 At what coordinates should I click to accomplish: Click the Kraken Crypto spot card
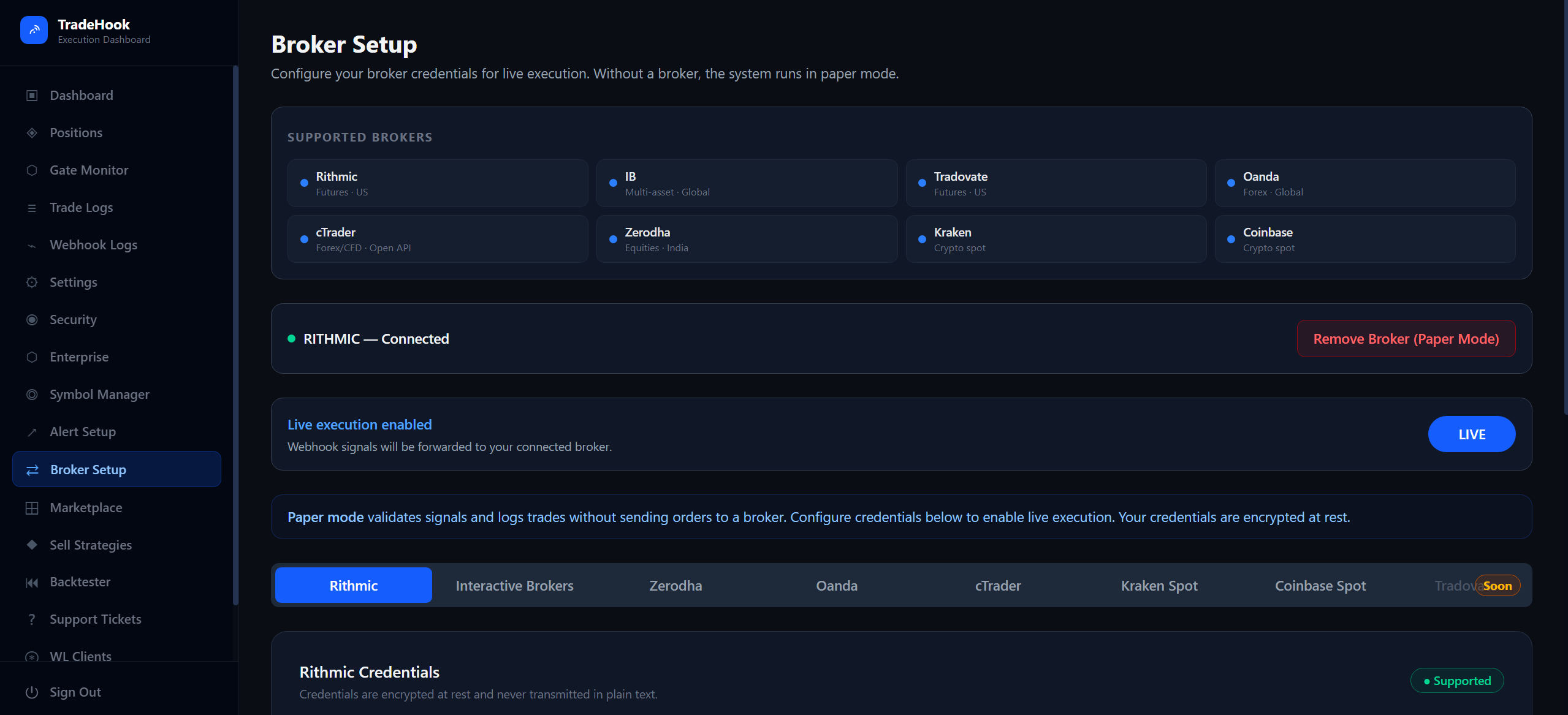1056,239
